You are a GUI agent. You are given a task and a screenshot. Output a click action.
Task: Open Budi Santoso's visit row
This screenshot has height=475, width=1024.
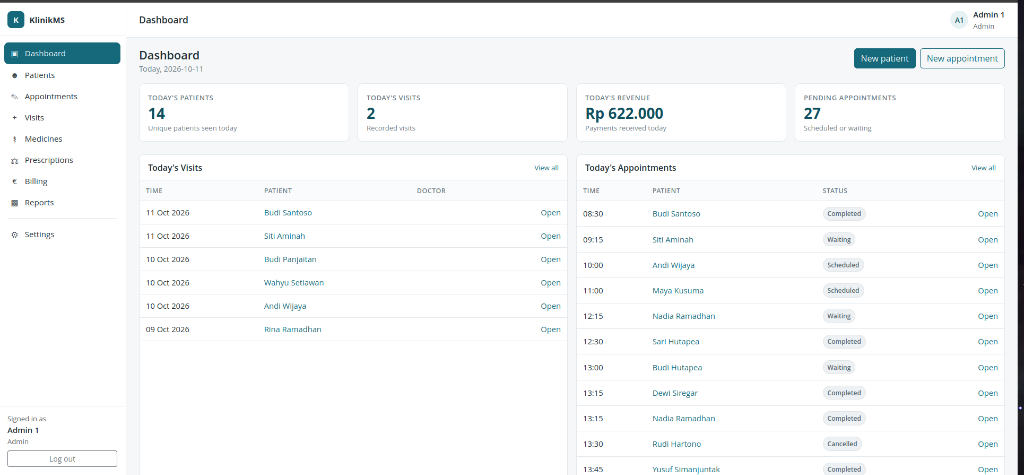tap(551, 213)
